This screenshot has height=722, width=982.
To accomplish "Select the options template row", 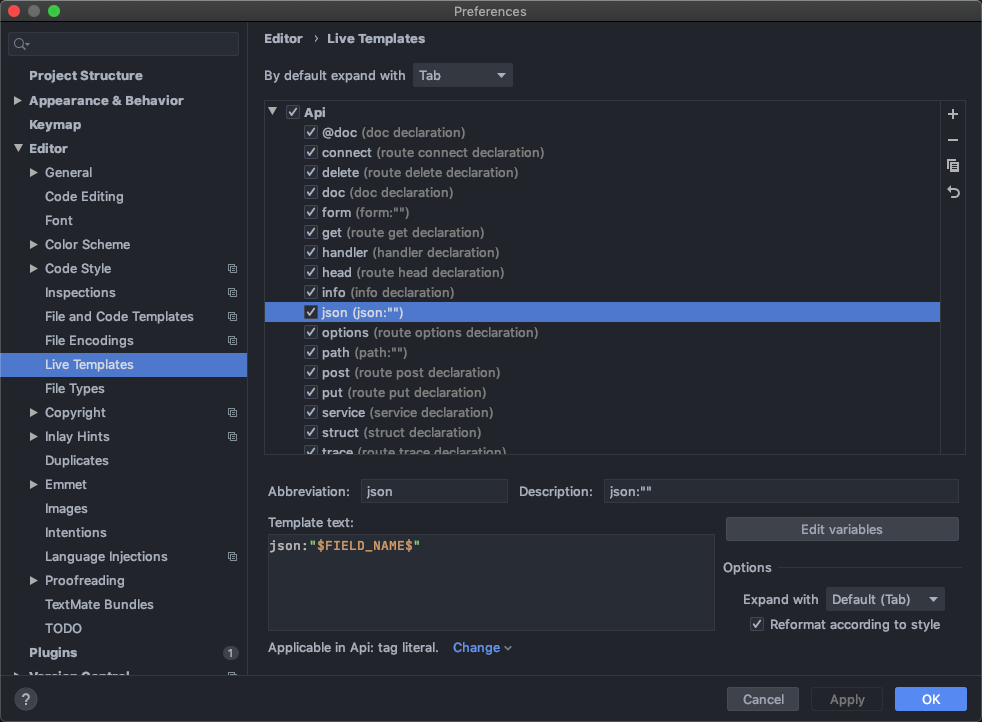I will [602, 333].
